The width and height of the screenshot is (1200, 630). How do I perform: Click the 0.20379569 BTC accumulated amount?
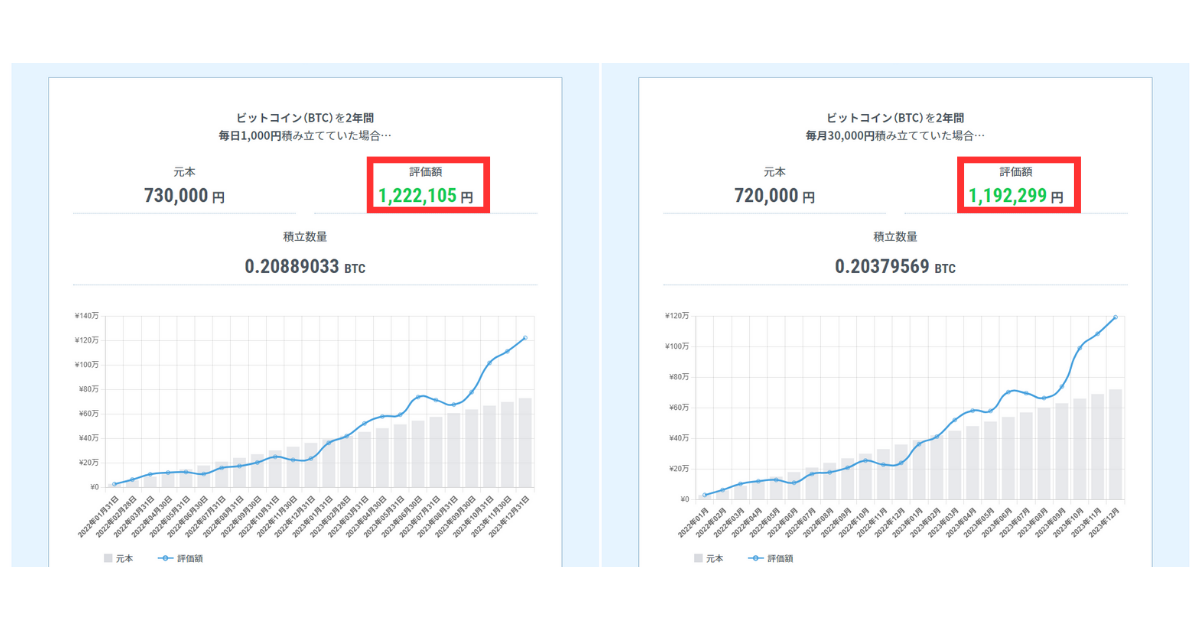(895, 267)
